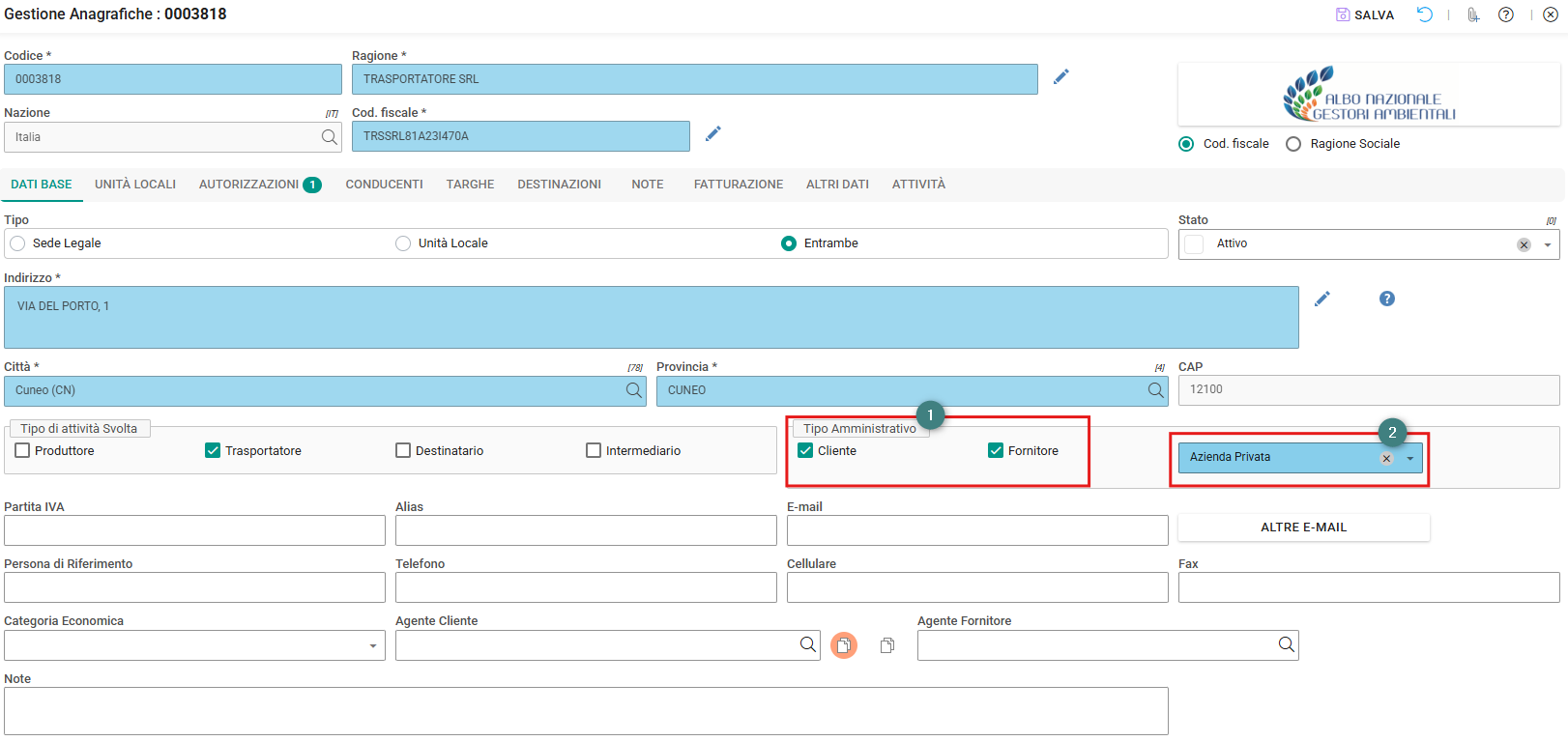Image resolution: width=1568 pixels, height=741 pixels.
Task: Click the undo arrow icon in top toolbar
Action: 1425,14
